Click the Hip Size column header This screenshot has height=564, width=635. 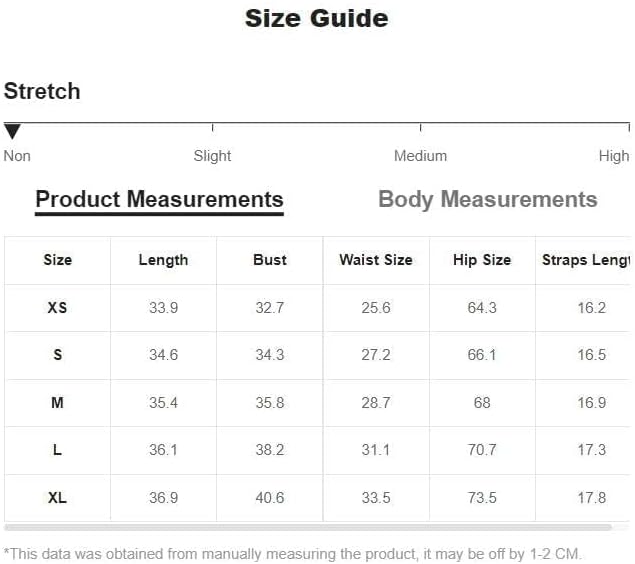pyautogui.click(x=481, y=260)
